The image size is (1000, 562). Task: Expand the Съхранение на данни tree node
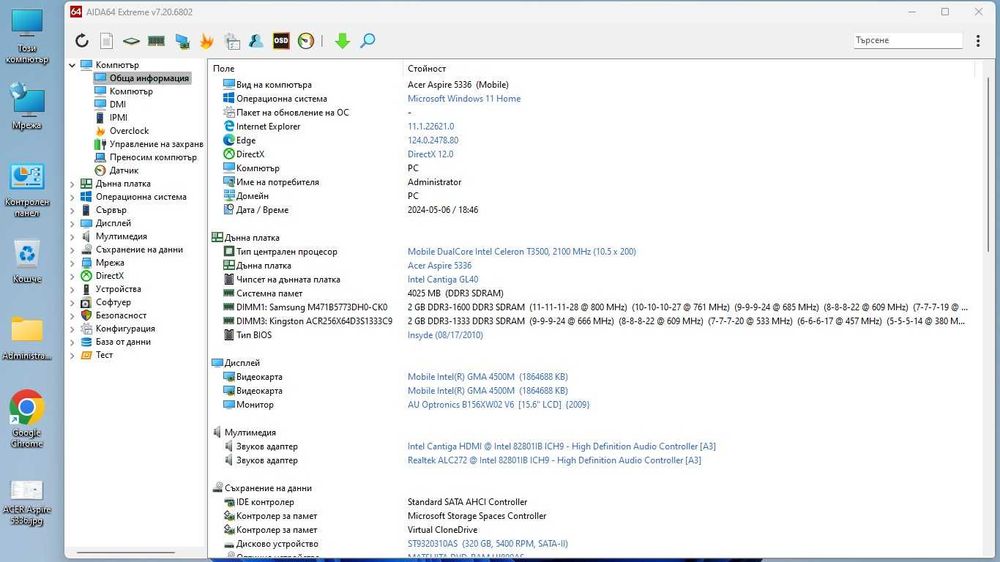tap(72, 250)
